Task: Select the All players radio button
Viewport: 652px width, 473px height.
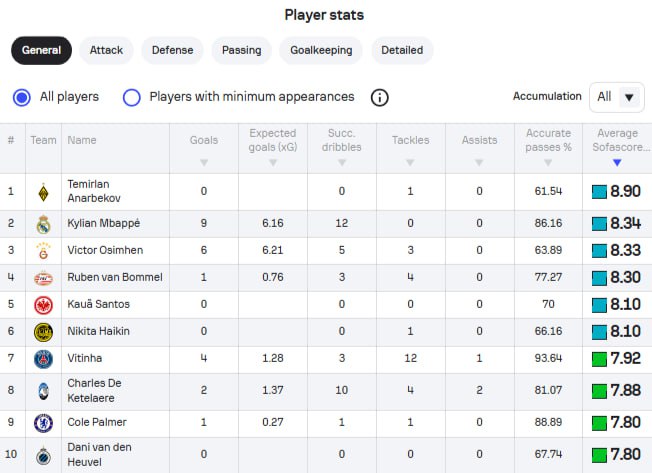Action: (22, 97)
